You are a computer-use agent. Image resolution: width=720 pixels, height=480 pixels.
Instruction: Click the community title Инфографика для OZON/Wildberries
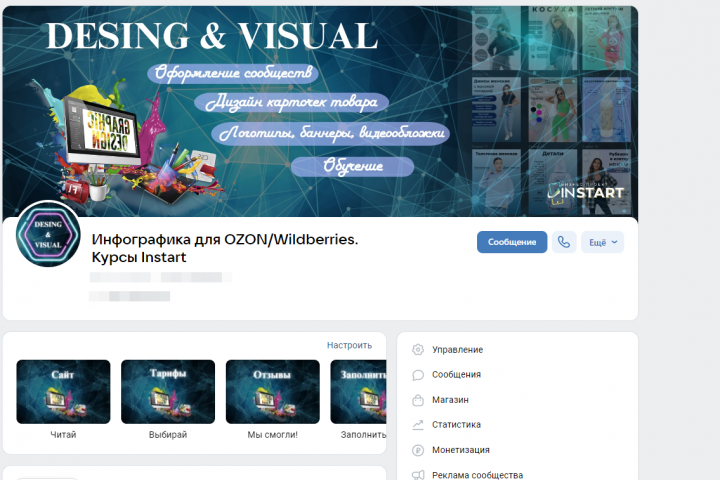(x=225, y=248)
